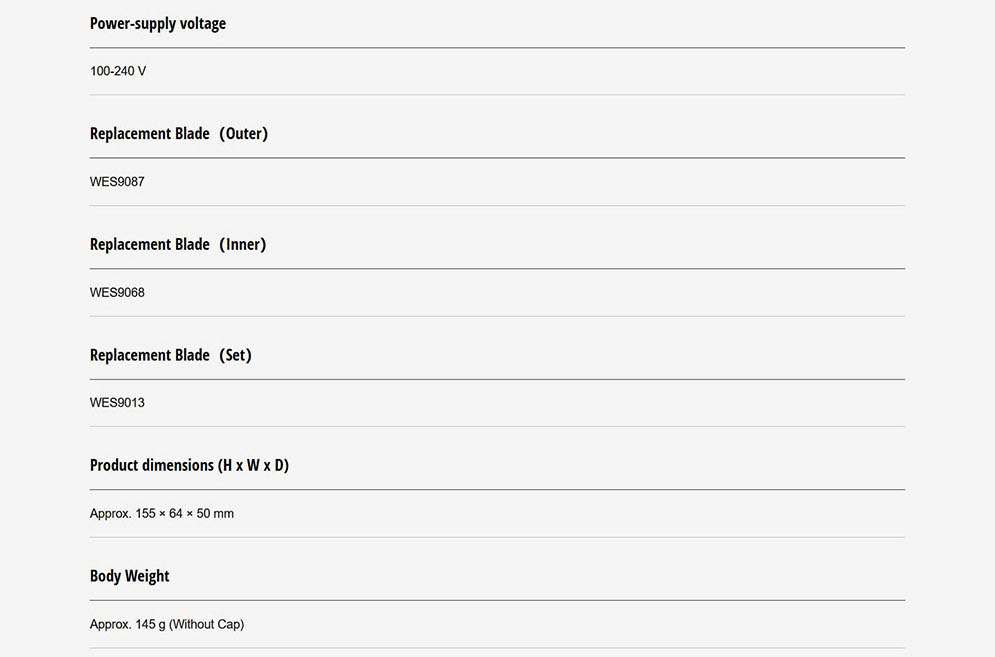Click the Approx. 145 g weight value
Image resolution: width=995 pixels, height=657 pixels.
[x=127, y=625]
